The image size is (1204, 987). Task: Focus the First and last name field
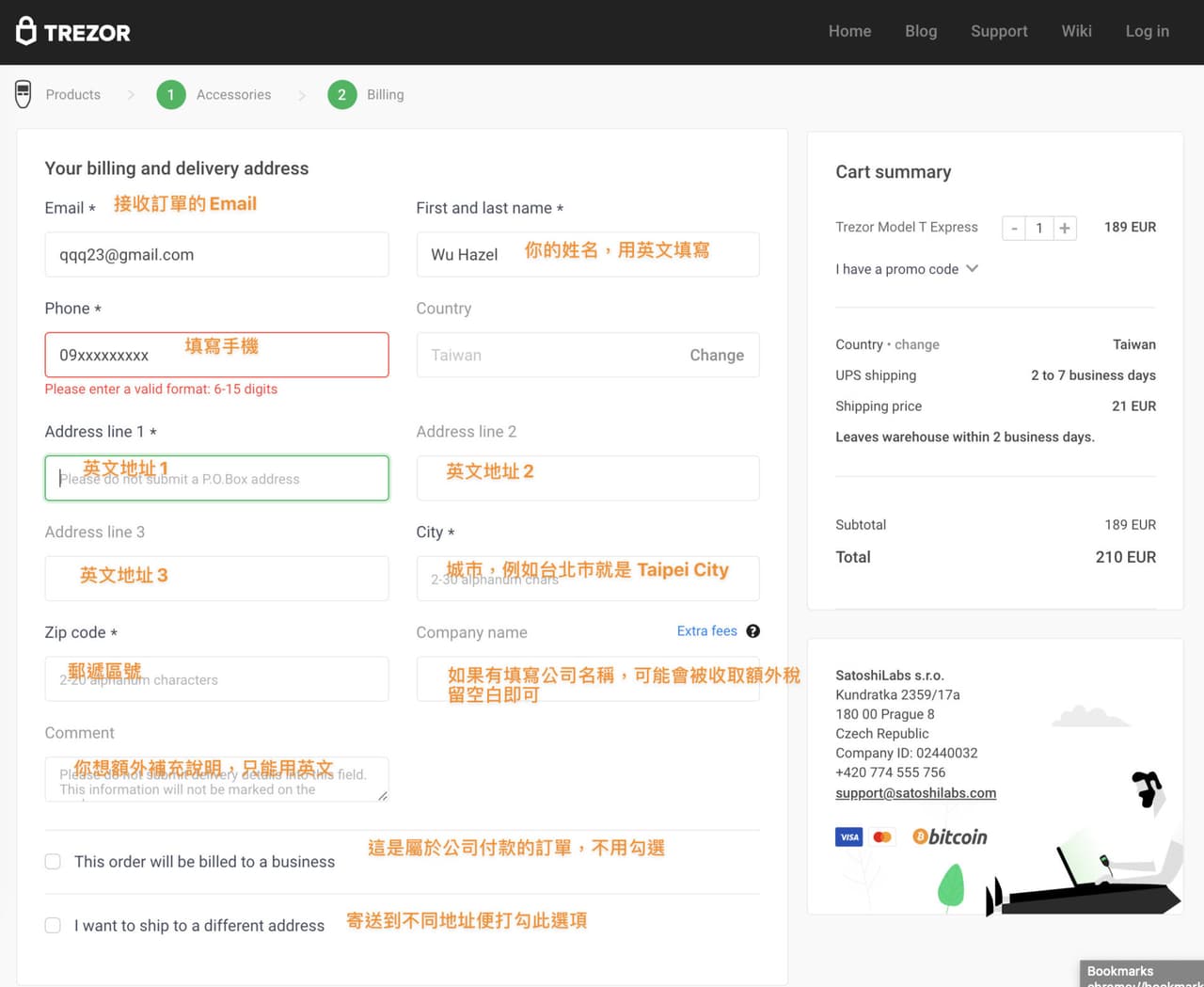(x=588, y=254)
